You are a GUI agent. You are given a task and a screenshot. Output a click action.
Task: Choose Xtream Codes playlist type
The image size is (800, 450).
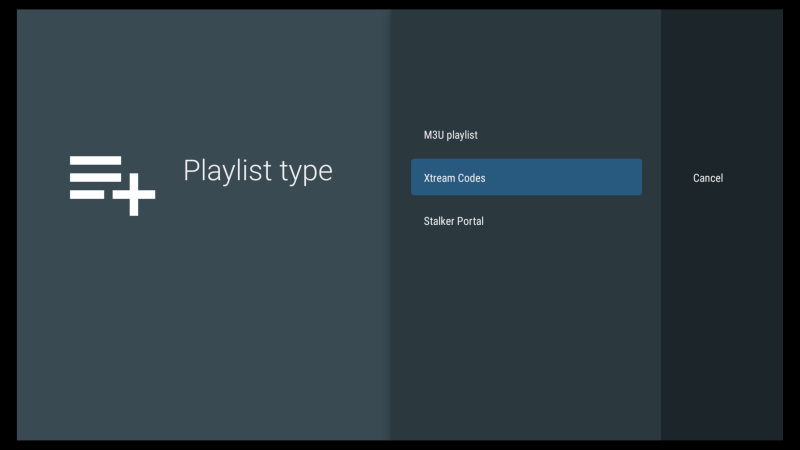click(526, 178)
